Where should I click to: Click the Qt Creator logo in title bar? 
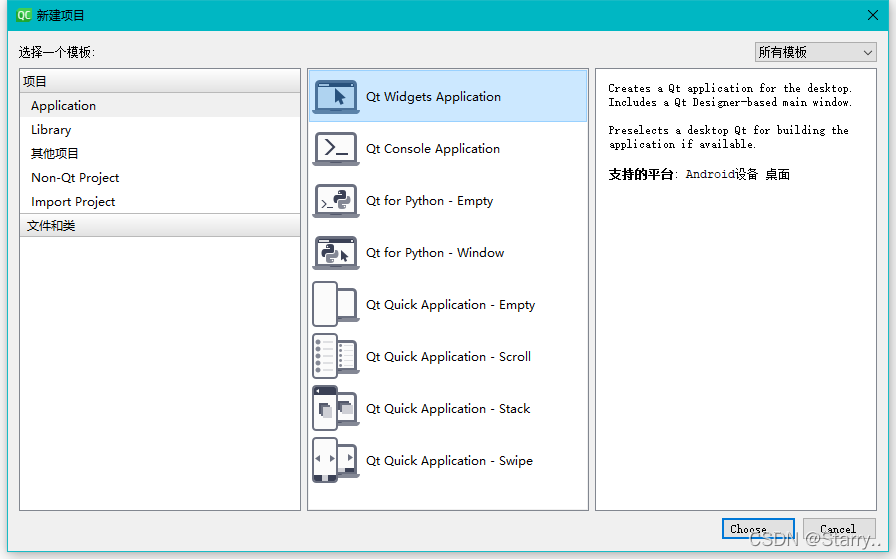(24, 15)
